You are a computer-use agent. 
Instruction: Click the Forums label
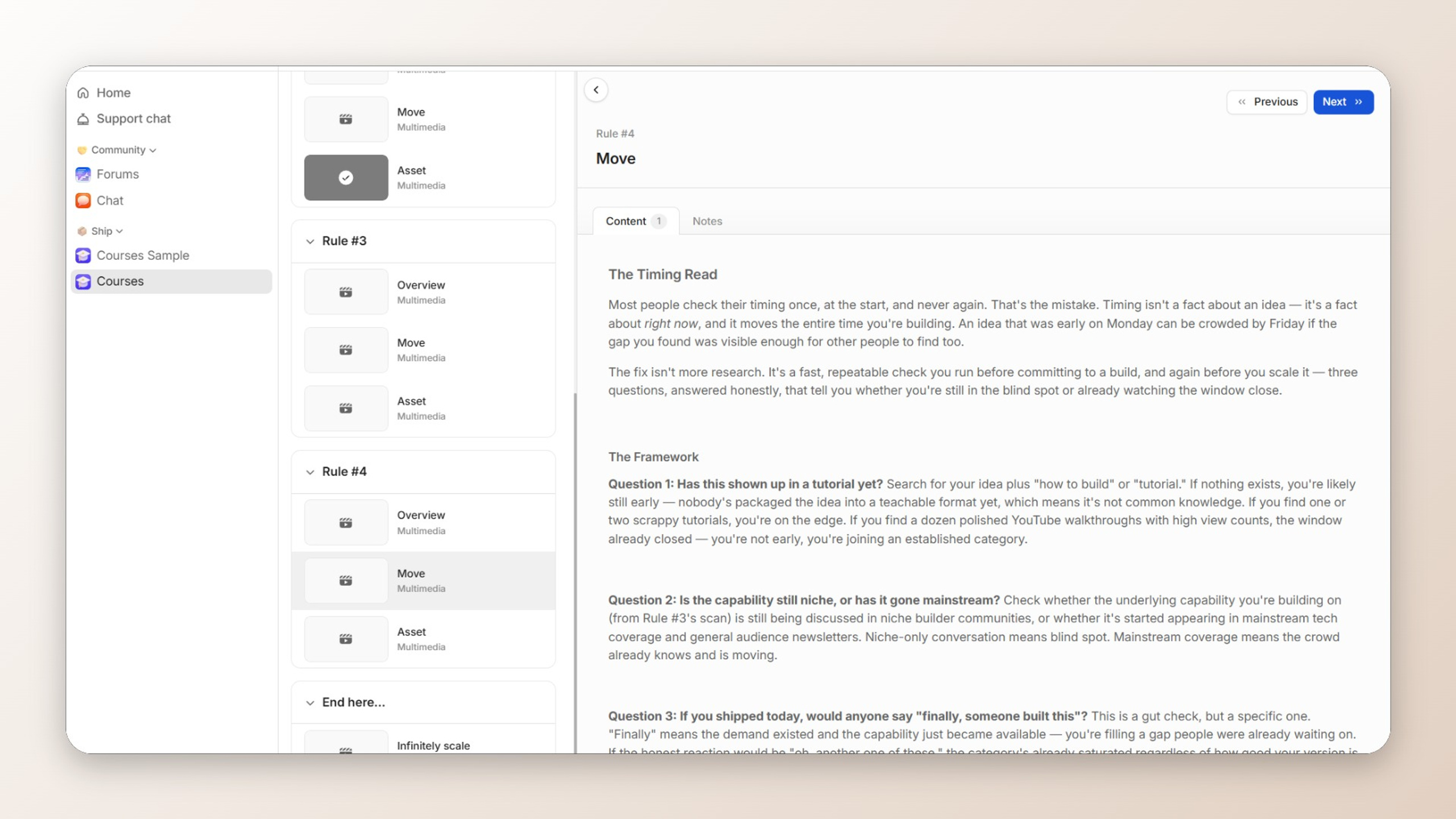pos(118,174)
